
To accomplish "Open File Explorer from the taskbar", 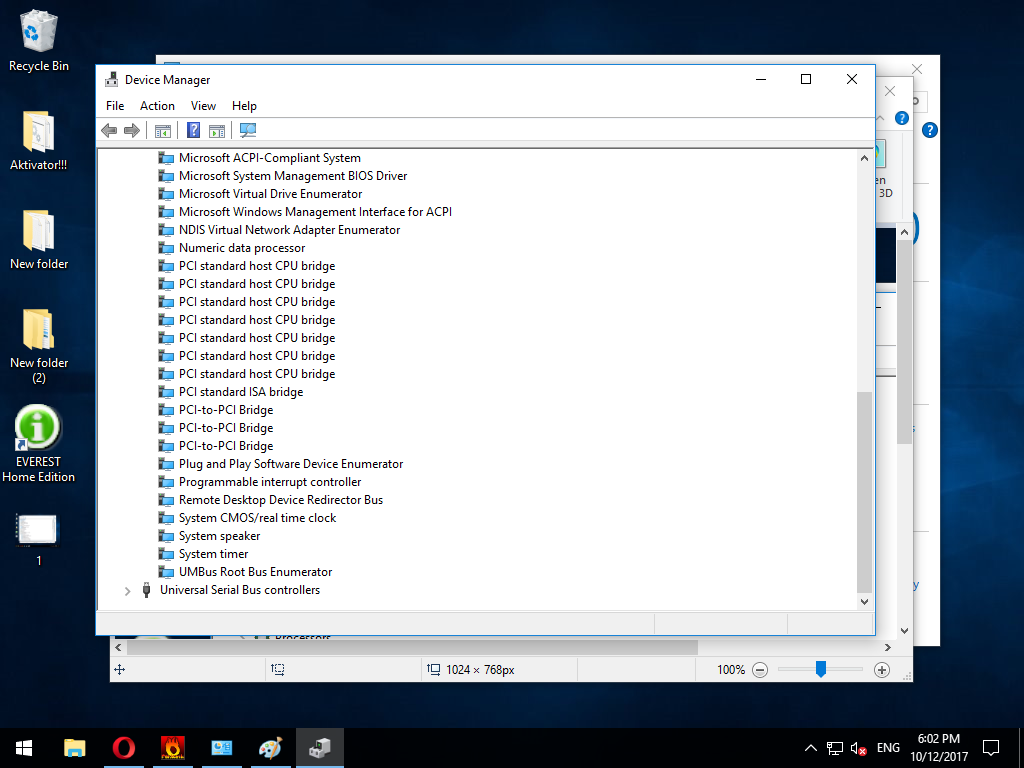I will coord(74,748).
